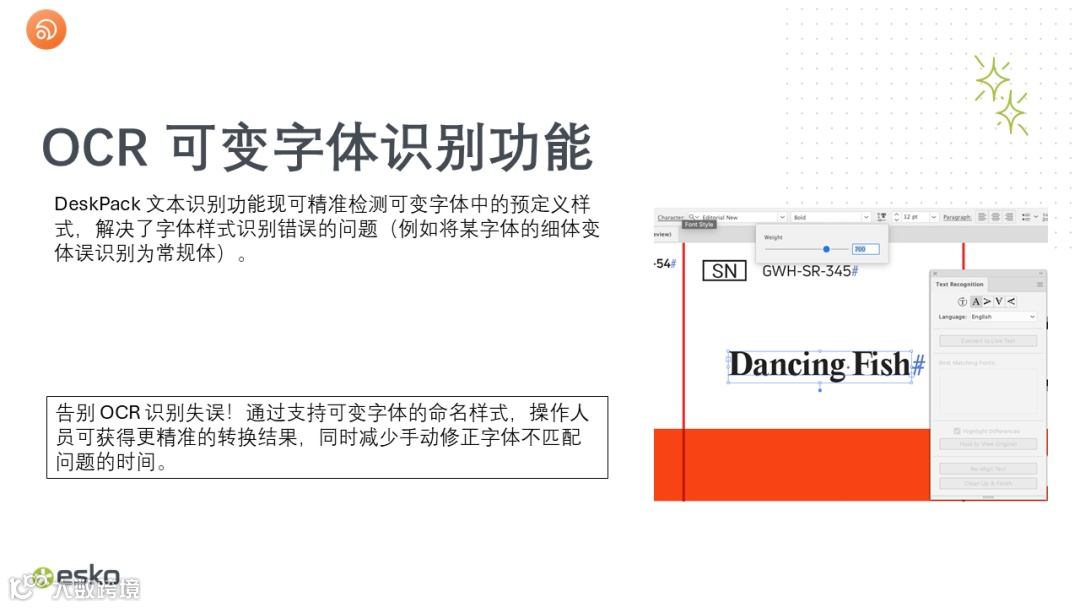Viewport: 1080px width, 608px height.
Task: Open the Text Recognition panel menu
Action: coord(1040,284)
